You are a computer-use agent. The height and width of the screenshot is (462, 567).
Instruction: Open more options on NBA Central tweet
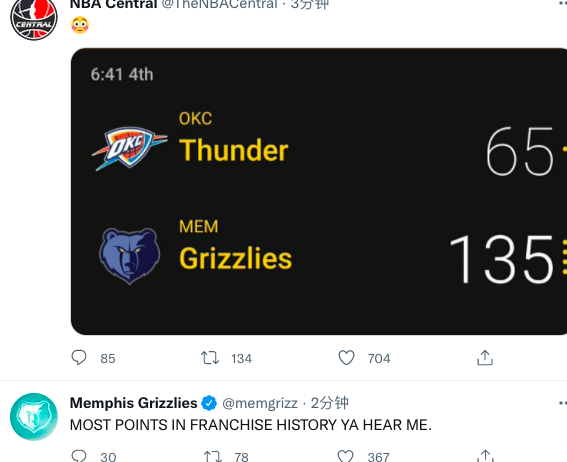563,4
